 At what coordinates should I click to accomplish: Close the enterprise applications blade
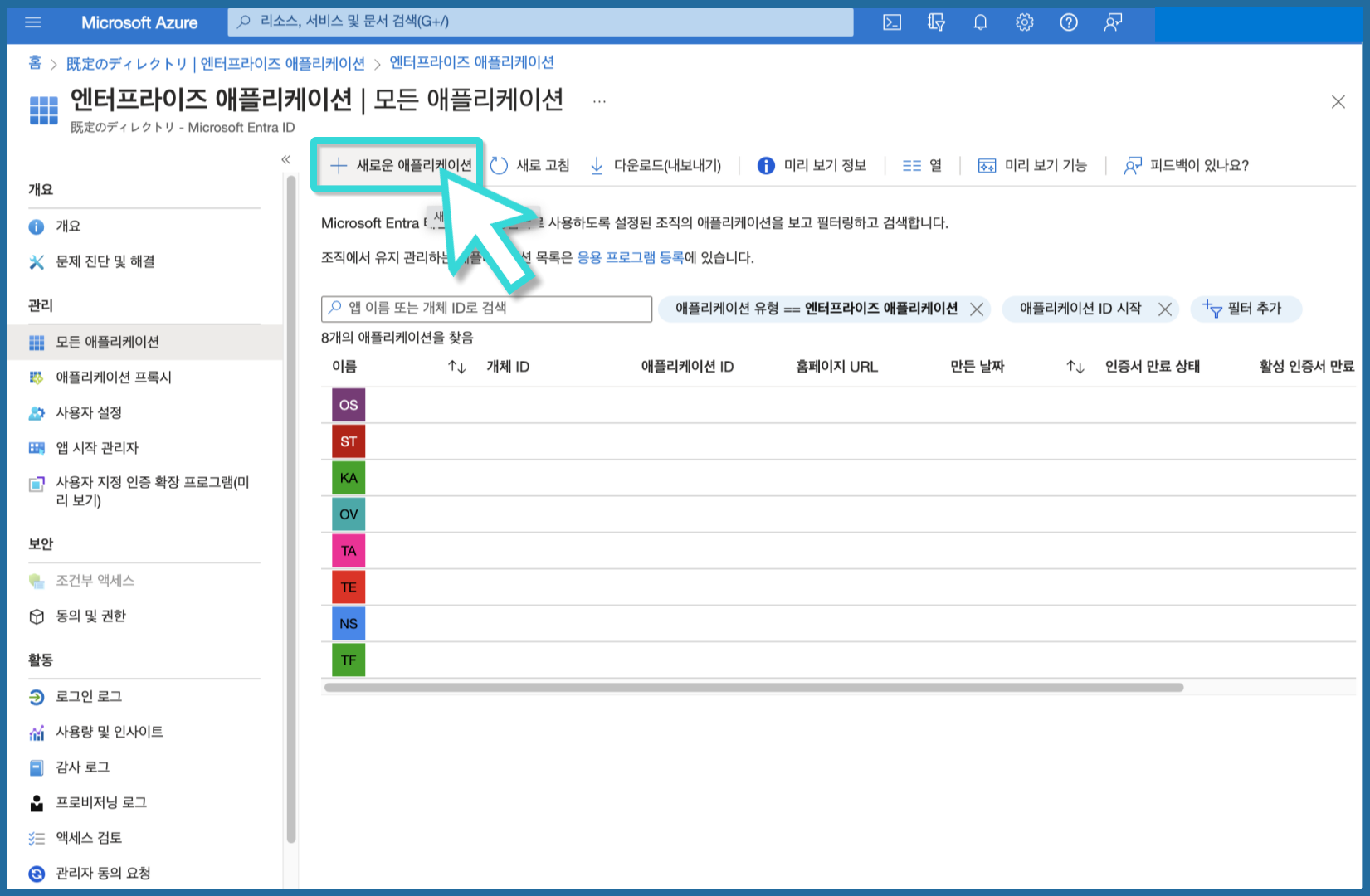click(1338, 102)
